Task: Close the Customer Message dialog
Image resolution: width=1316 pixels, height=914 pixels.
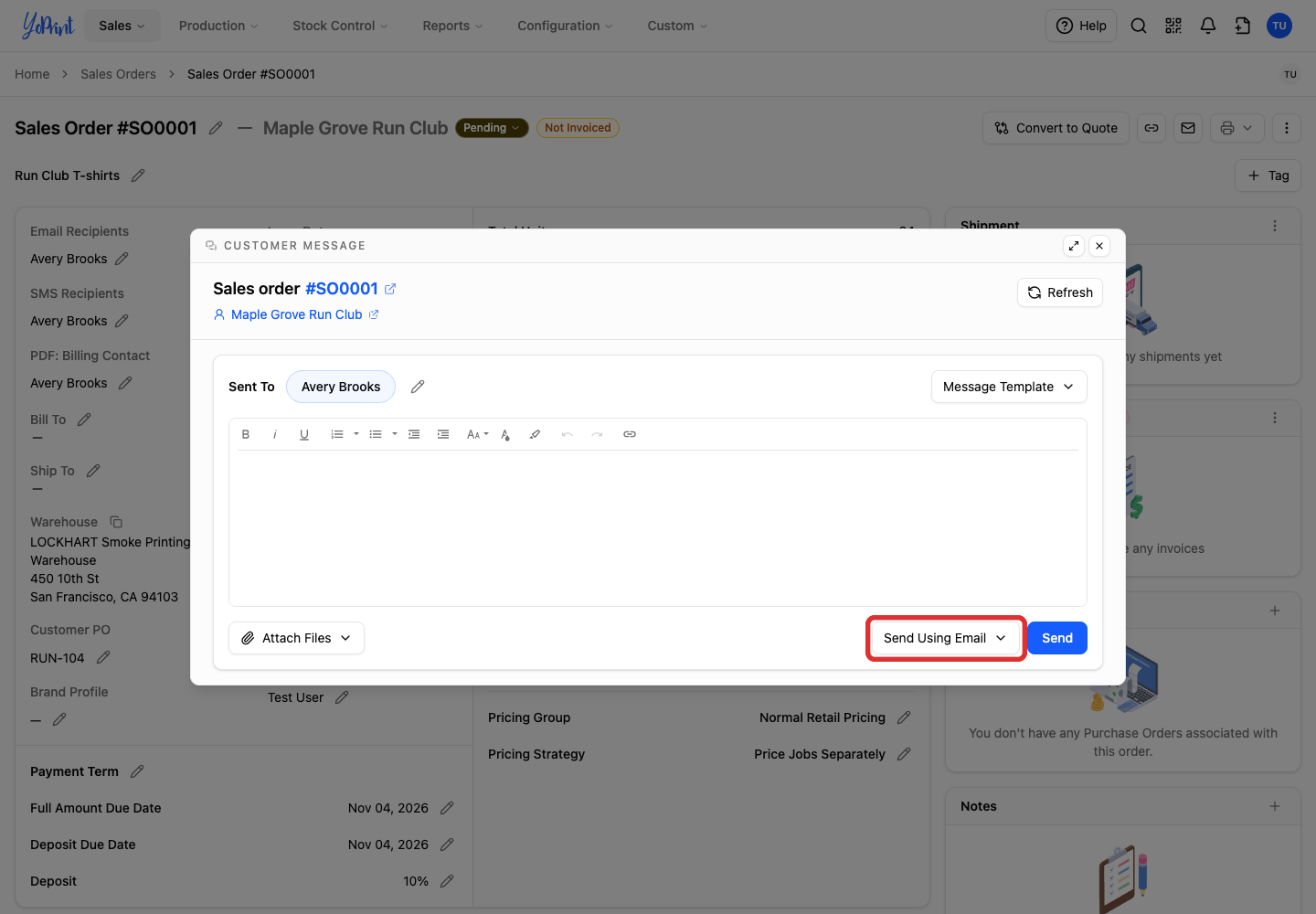Action: (x=1099, y=246)
